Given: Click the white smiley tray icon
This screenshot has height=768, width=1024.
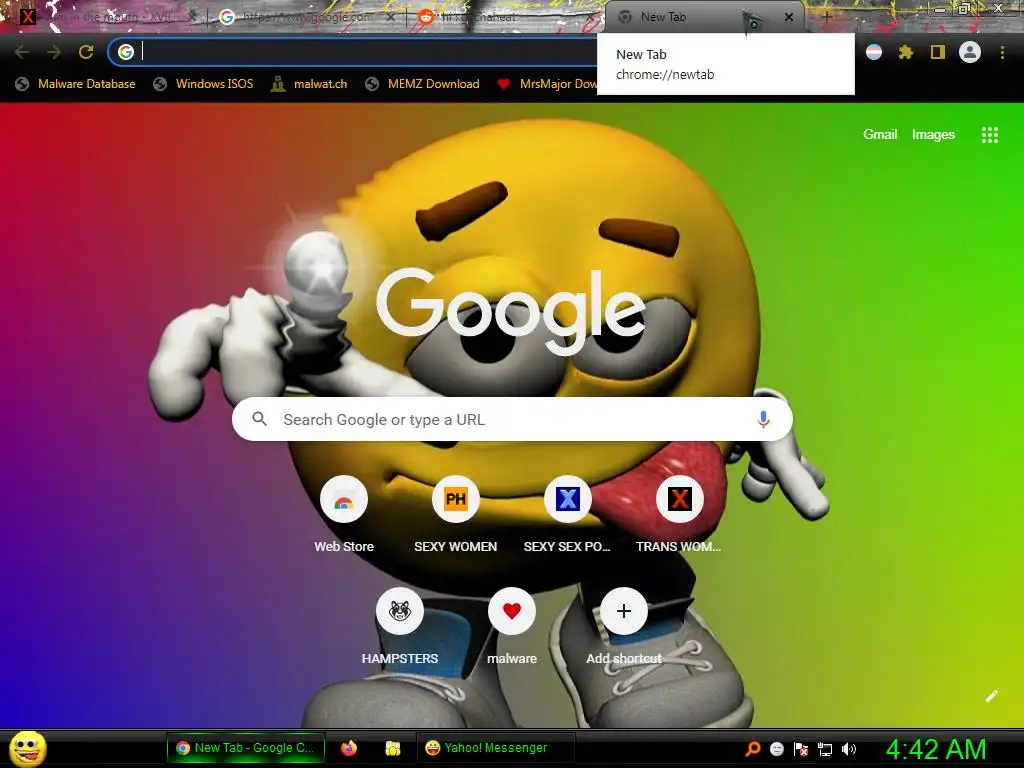Looking at the screenshot, I should [x=776, y=749].
